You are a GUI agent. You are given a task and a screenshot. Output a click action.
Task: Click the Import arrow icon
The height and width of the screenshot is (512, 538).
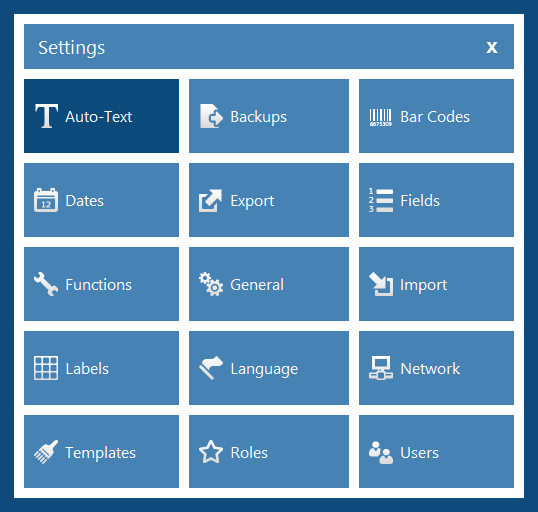pos(381,284)
